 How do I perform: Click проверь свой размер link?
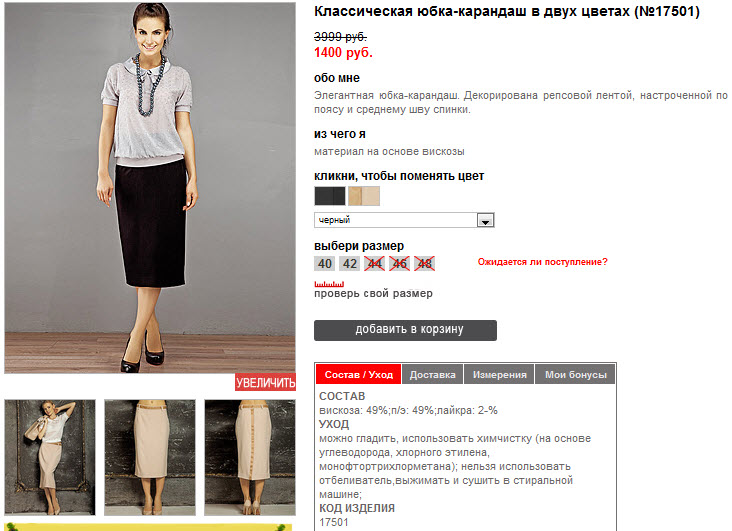pyautogui.click(x=373, y=294)
